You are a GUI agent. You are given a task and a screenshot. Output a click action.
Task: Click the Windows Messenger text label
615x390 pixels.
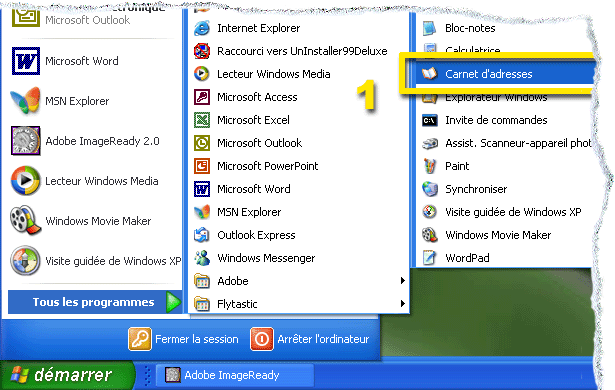point(266,258)
